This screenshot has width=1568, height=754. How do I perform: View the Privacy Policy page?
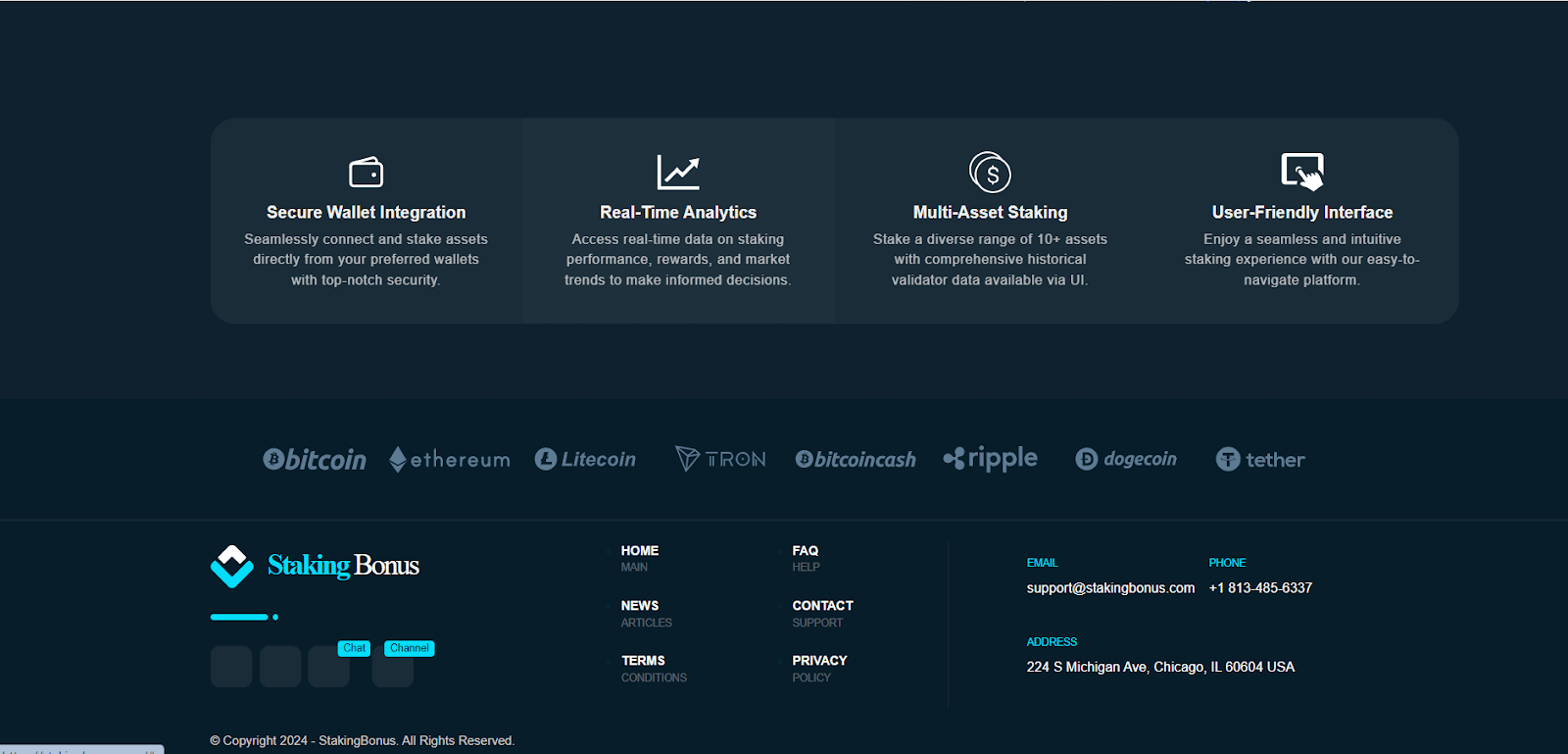(819, 661)
